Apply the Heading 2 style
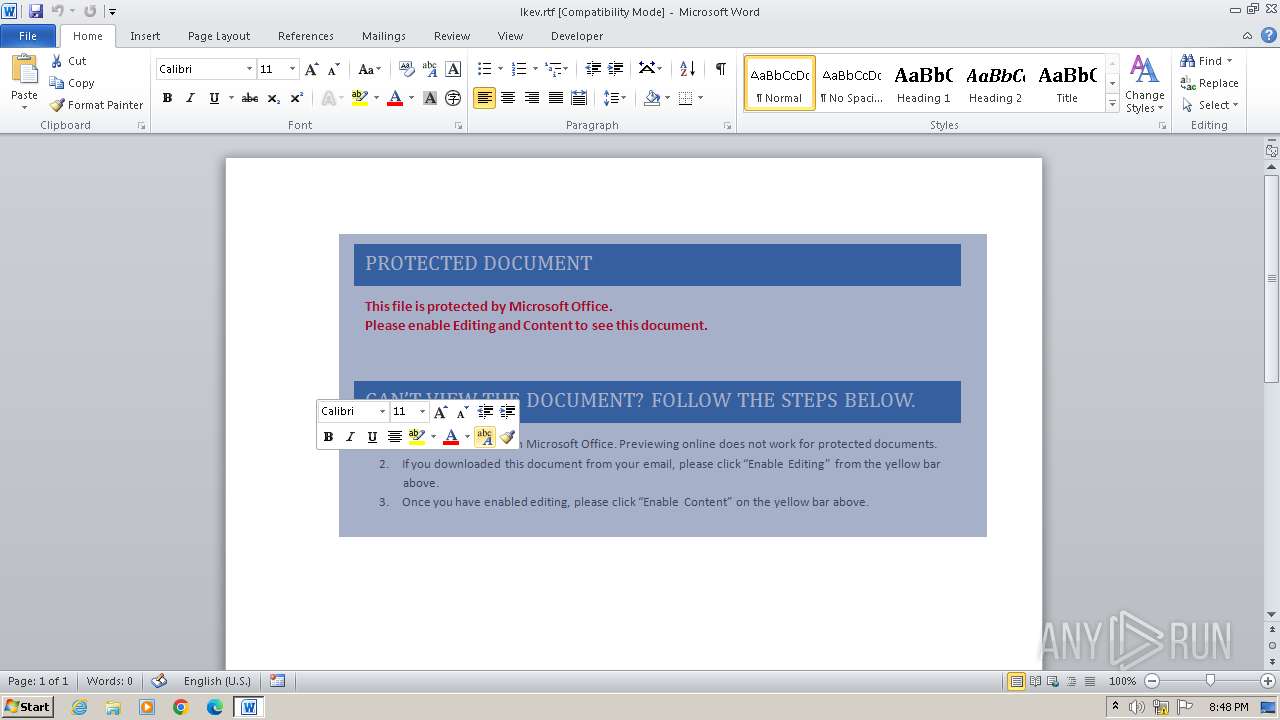1280x720 pixels. pyautogui.click(x=995, y=83)
